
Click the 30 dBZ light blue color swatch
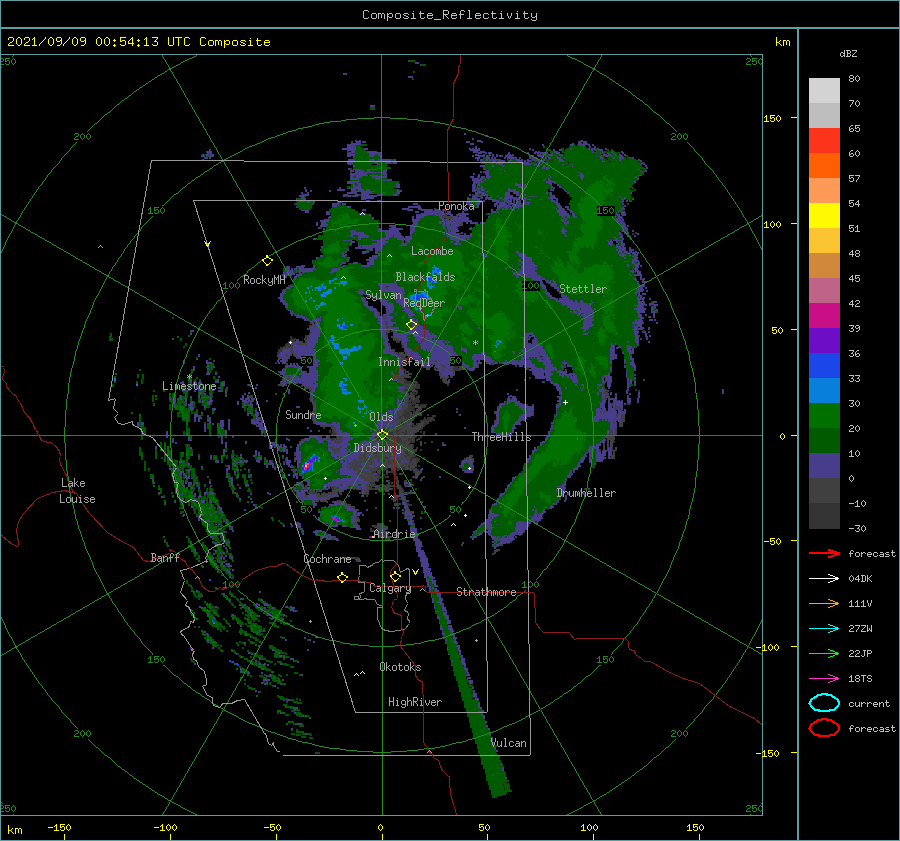point(824,390)
